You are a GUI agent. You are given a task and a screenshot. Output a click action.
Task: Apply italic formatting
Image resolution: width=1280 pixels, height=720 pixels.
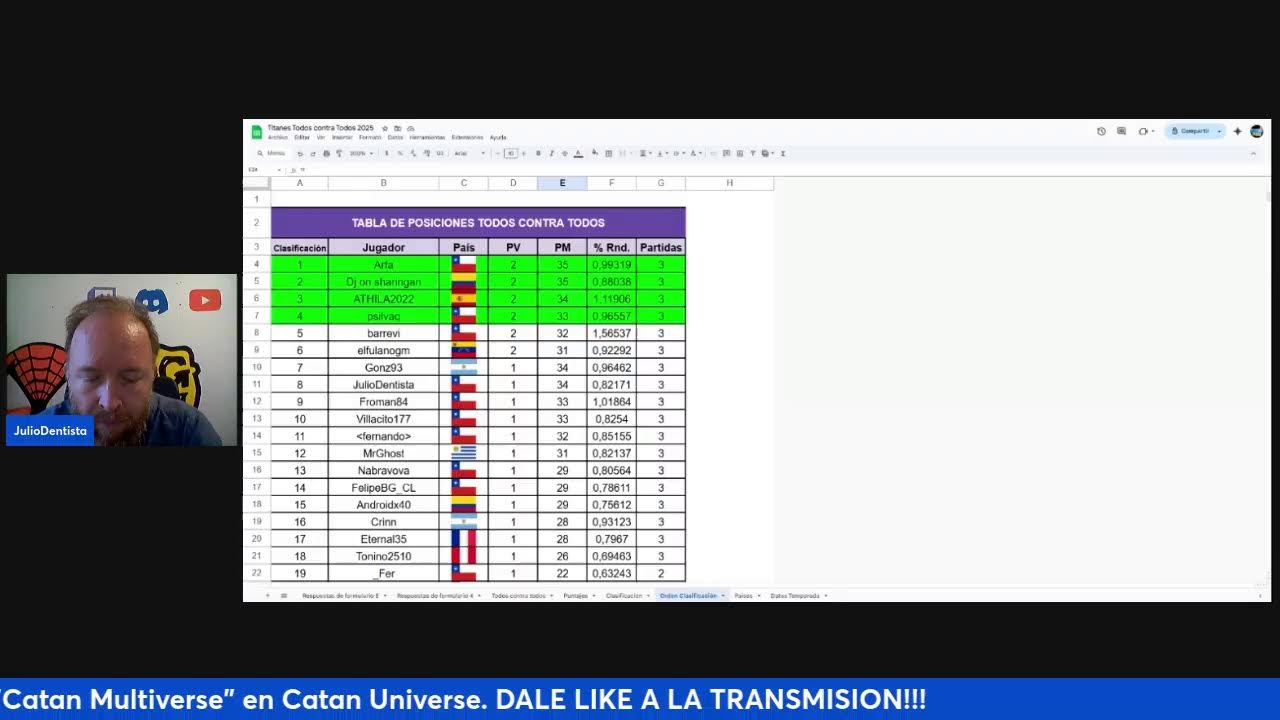coord(552,153)
